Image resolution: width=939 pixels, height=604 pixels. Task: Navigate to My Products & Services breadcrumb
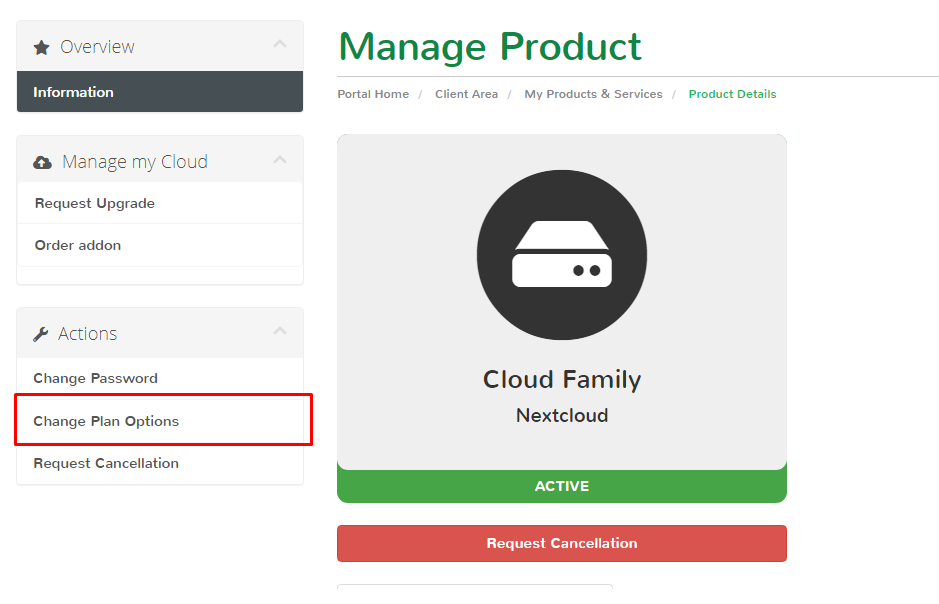pos(593,94)
